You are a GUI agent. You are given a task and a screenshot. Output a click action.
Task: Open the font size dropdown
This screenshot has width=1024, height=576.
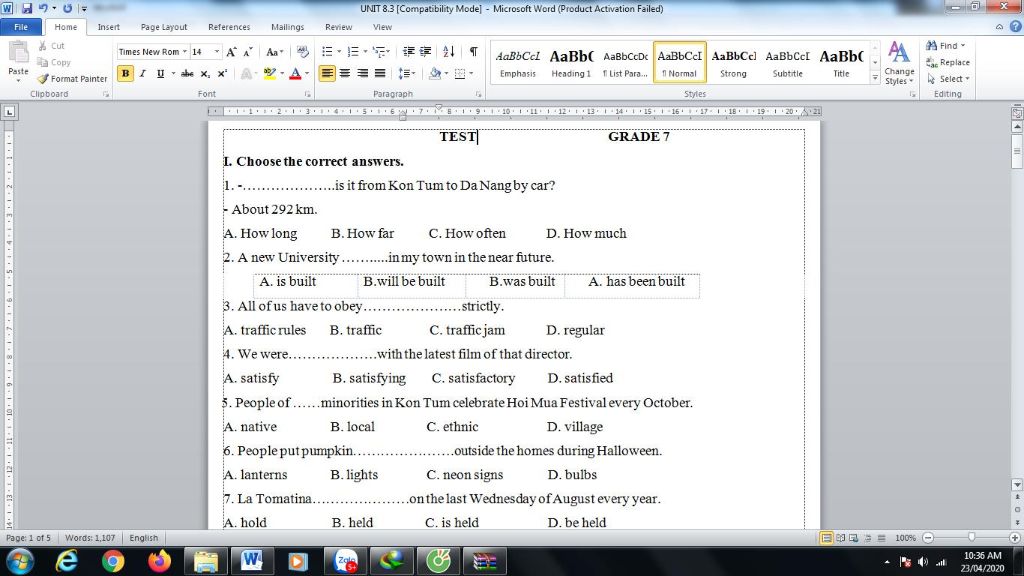tap(217, 52)
